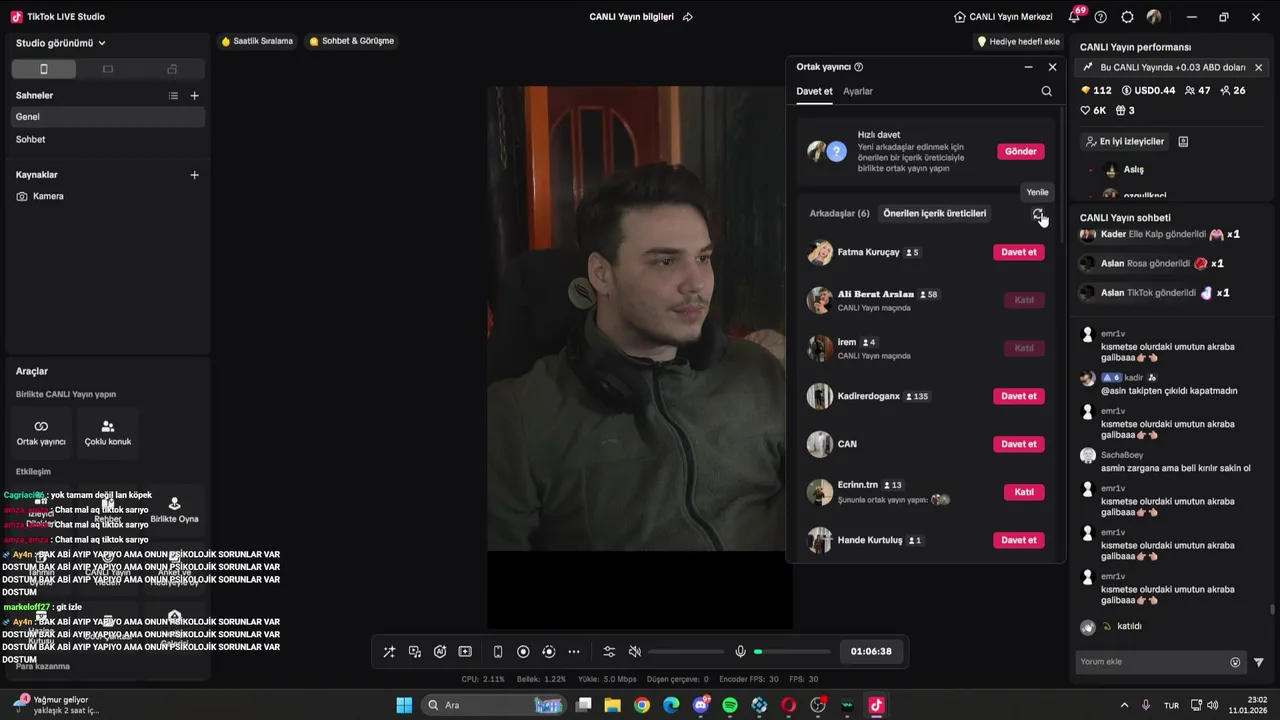This screenshot has width=1280, height=720.
Task: Open the Çoklu konuk multi-guest tool
Action: pos(108,432)
